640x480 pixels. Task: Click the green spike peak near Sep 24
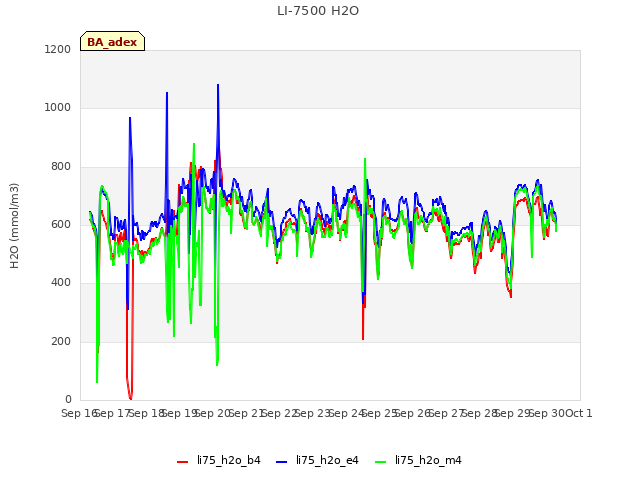pos(365,159)
